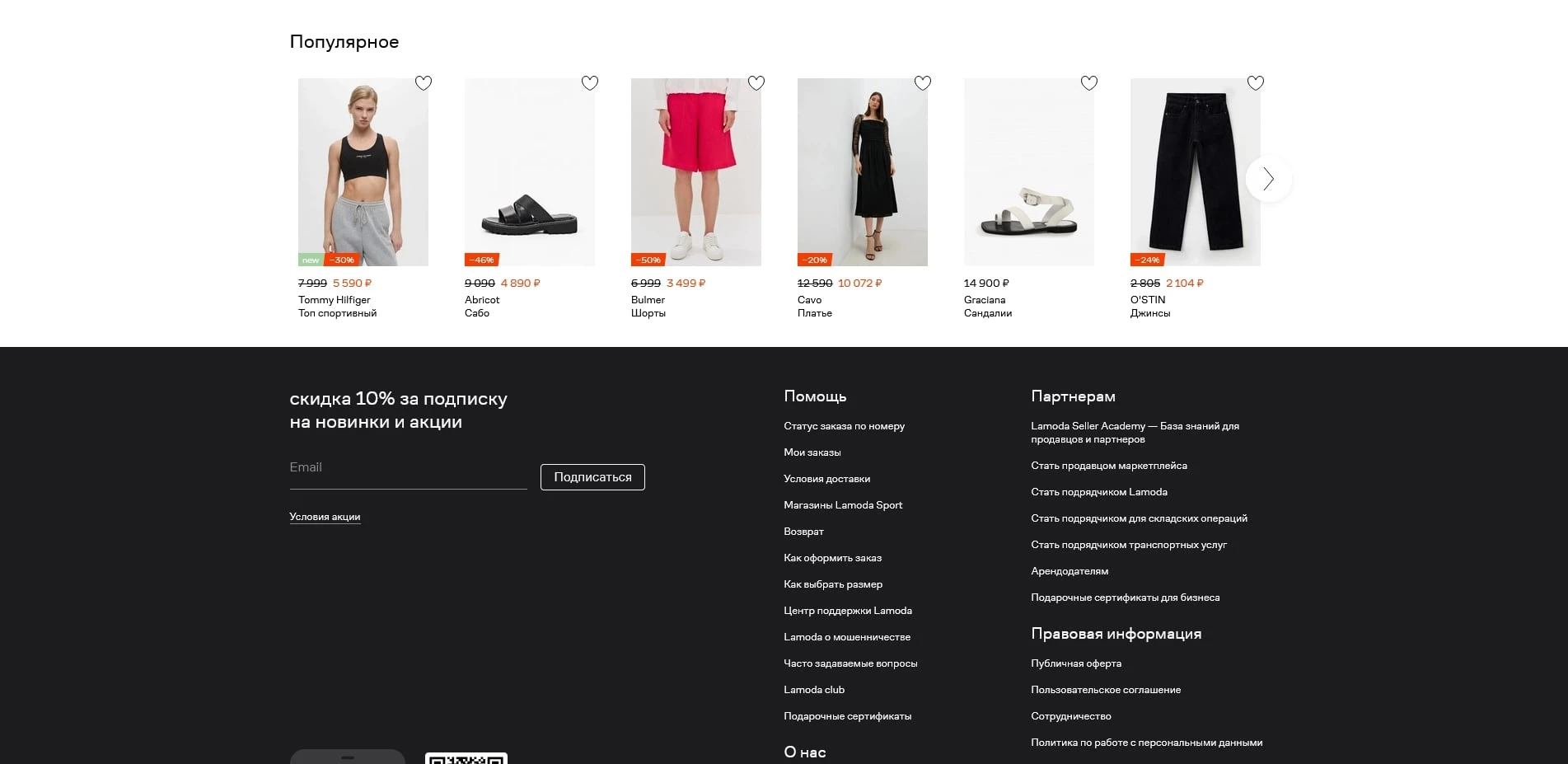Click the Graciana sandals thumbnail
The image size is (1568, 764).
point(1029,172)
